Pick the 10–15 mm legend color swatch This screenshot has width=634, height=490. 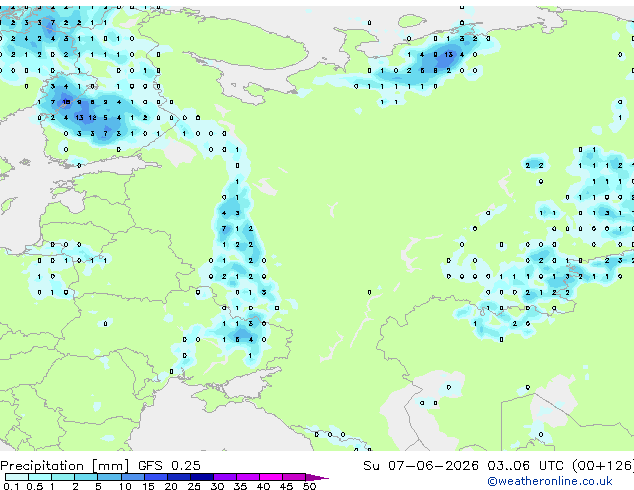point(133,477)
